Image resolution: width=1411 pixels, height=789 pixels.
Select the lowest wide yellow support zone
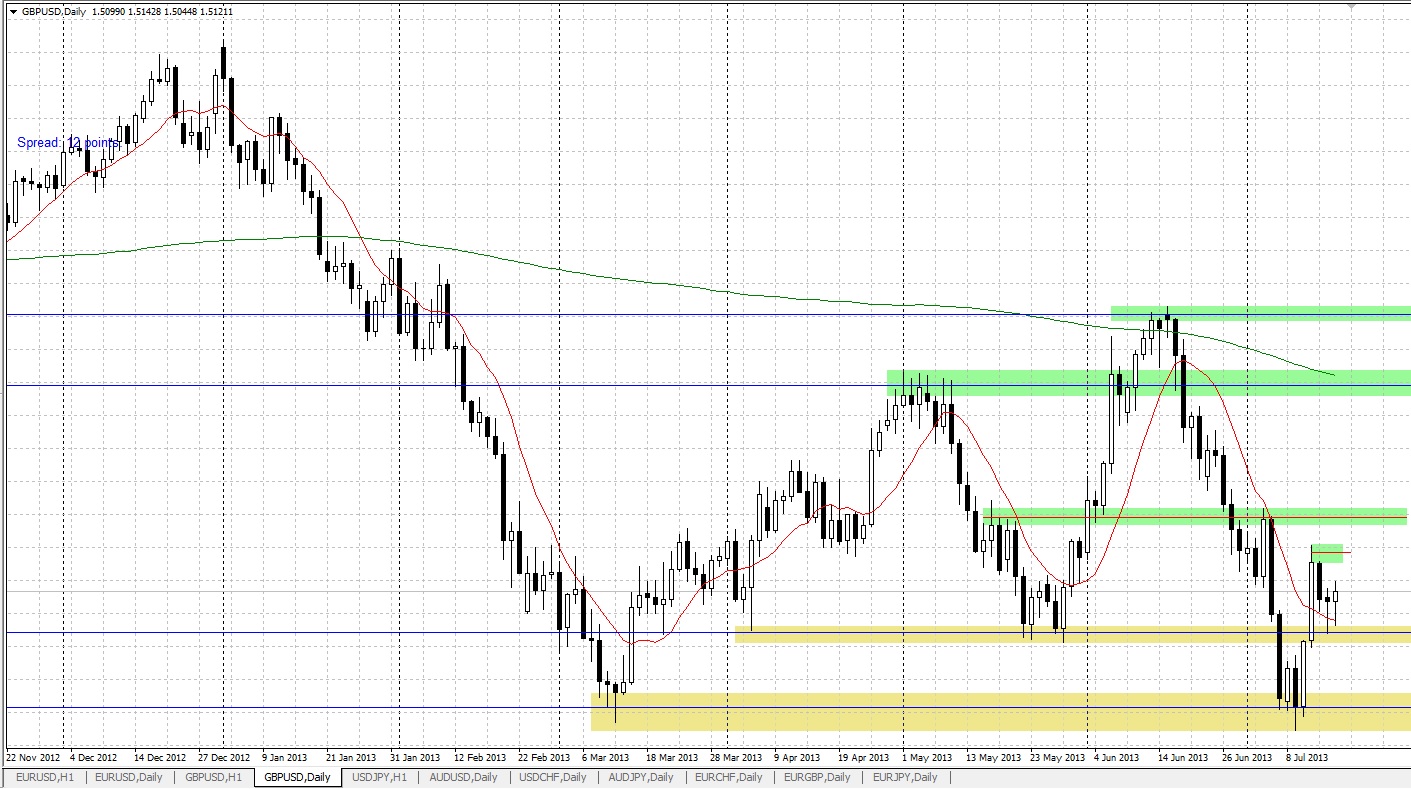pyautogui.click(x=1001, y=711)
